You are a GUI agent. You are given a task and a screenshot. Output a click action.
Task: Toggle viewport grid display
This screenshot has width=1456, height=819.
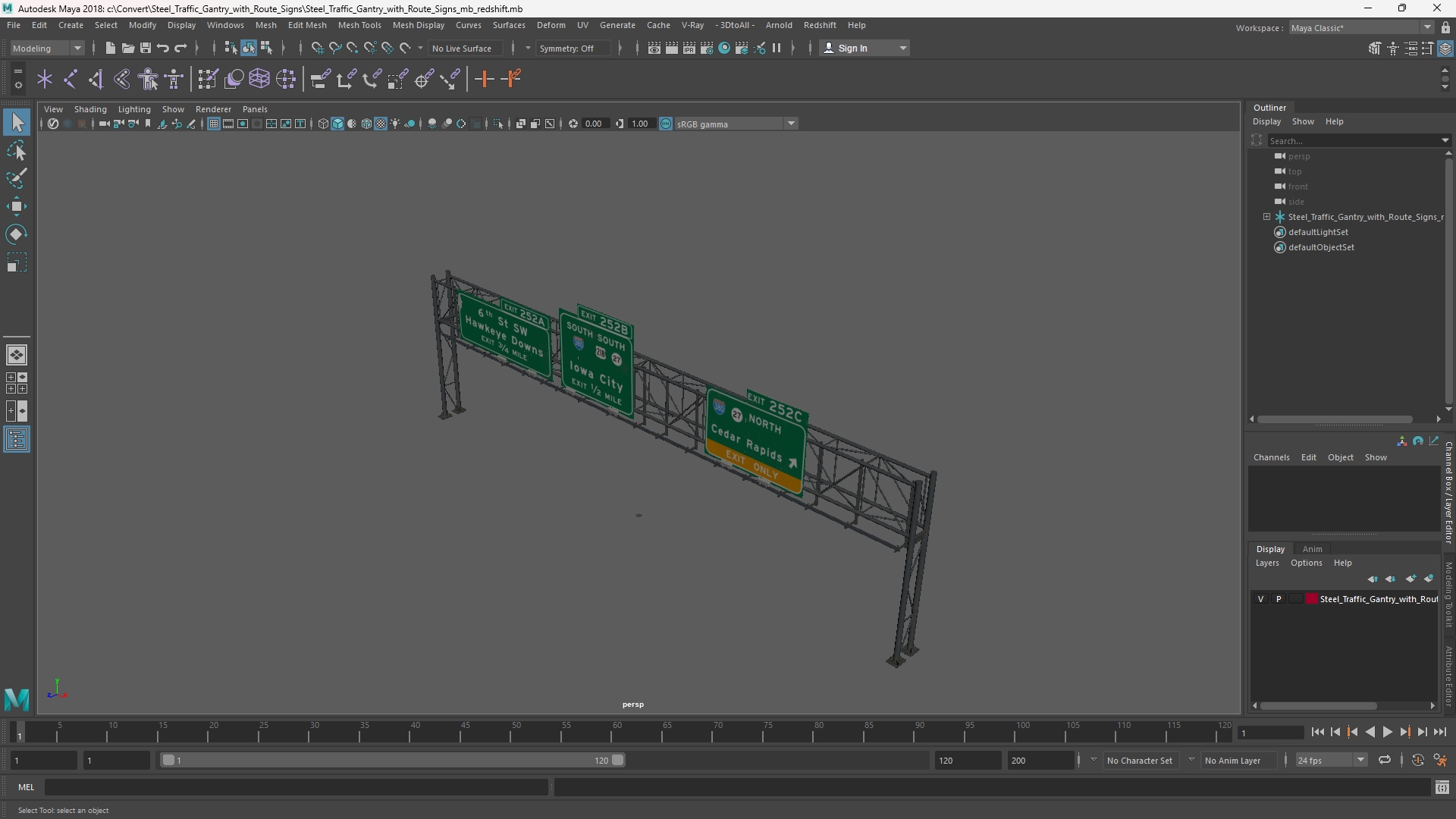[x=214, y=124]
